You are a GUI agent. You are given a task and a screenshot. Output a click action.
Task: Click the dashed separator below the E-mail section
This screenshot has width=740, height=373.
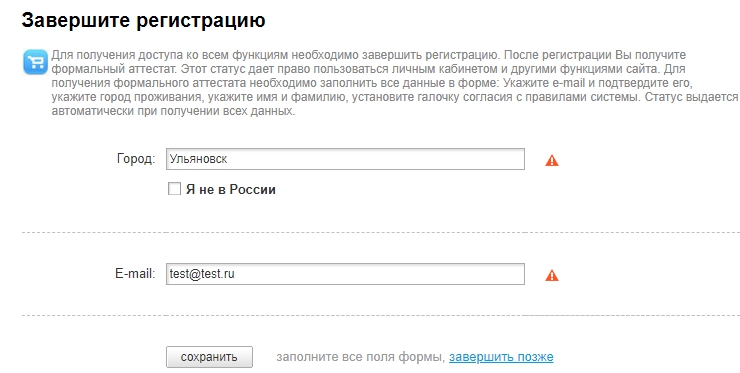380,315
